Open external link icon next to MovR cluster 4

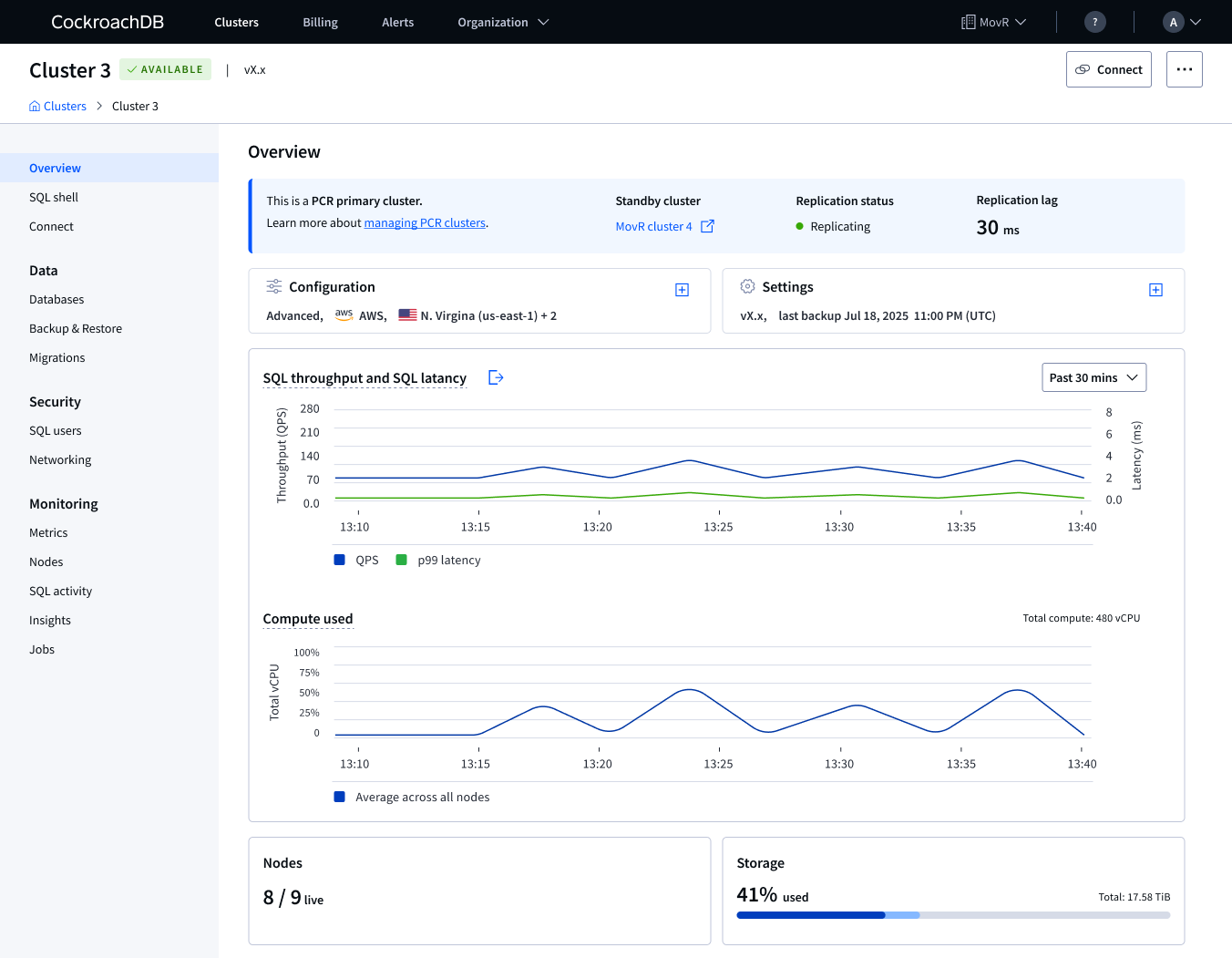point(707,226)
